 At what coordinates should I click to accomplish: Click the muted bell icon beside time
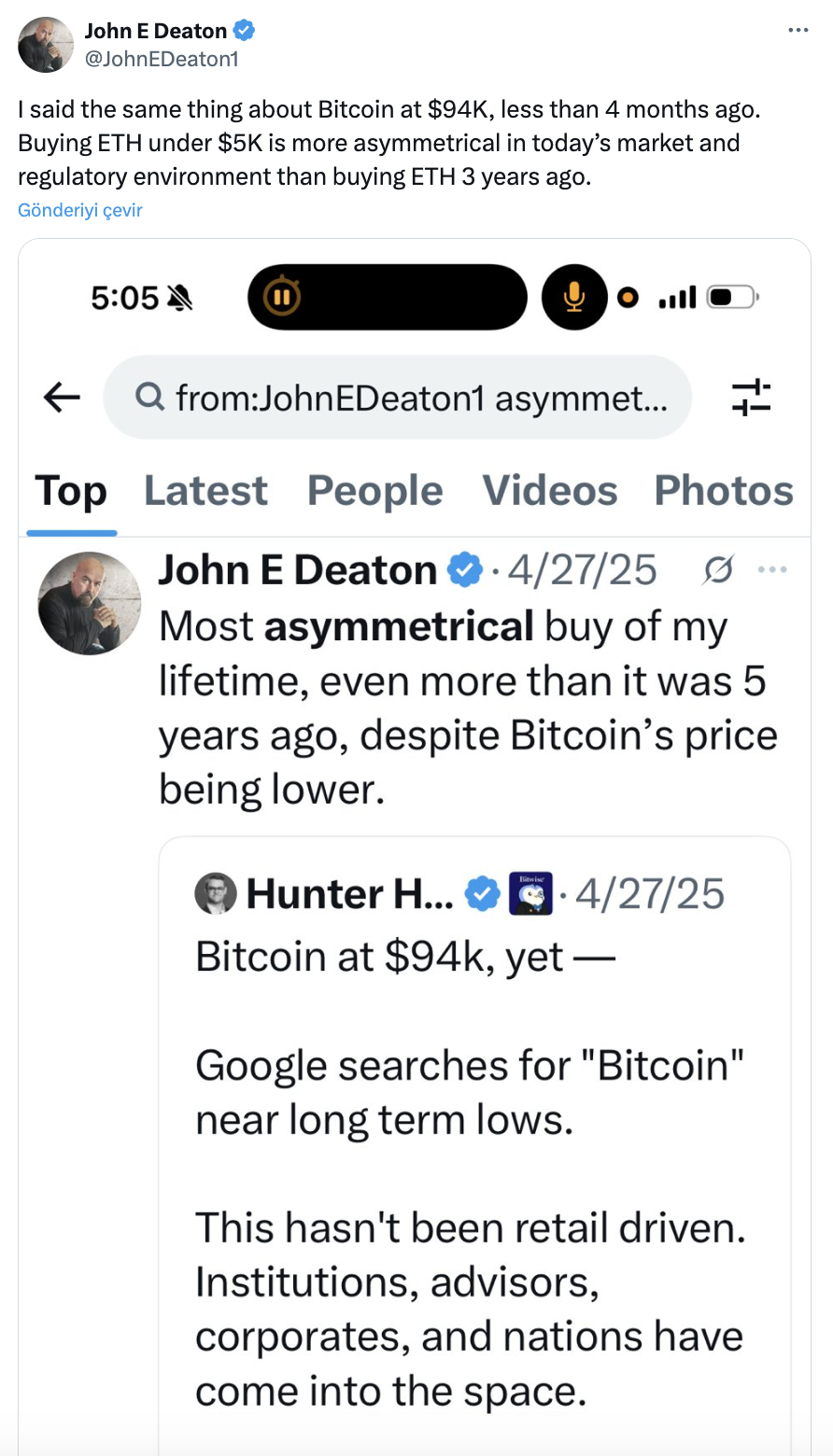click(x=178, y=298)
